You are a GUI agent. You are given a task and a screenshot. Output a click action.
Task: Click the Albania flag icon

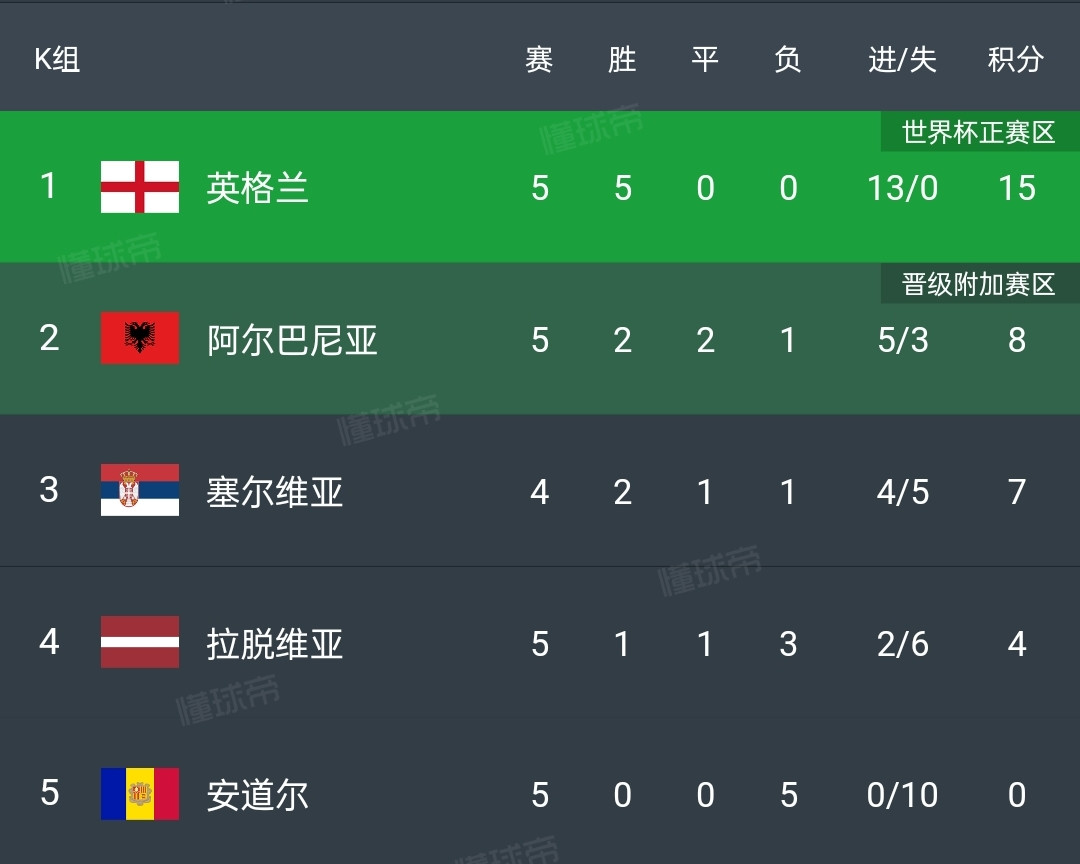(x=140, y=339)
